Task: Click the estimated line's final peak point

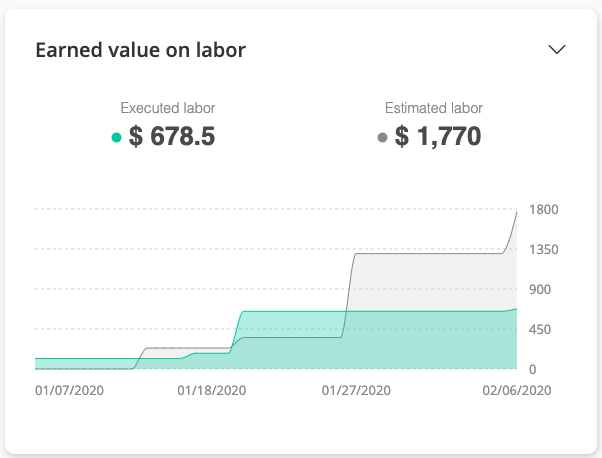Action: click(517, 212)
